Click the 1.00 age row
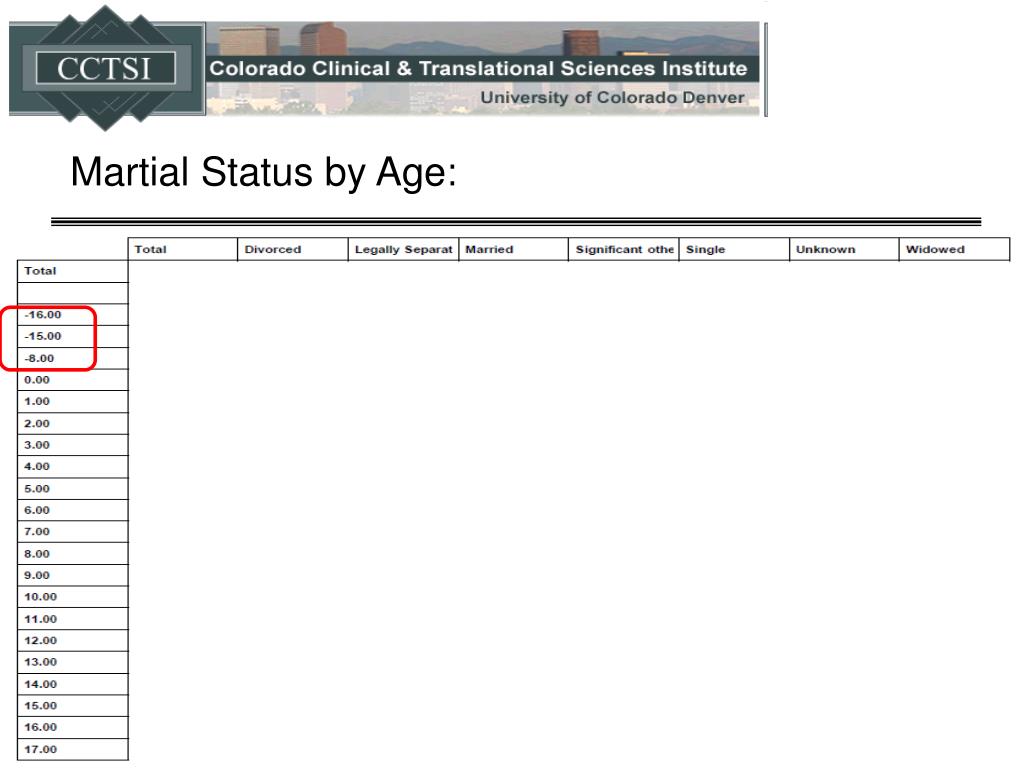The width and height of the screenshot is (1024, 768). (72, 402)
